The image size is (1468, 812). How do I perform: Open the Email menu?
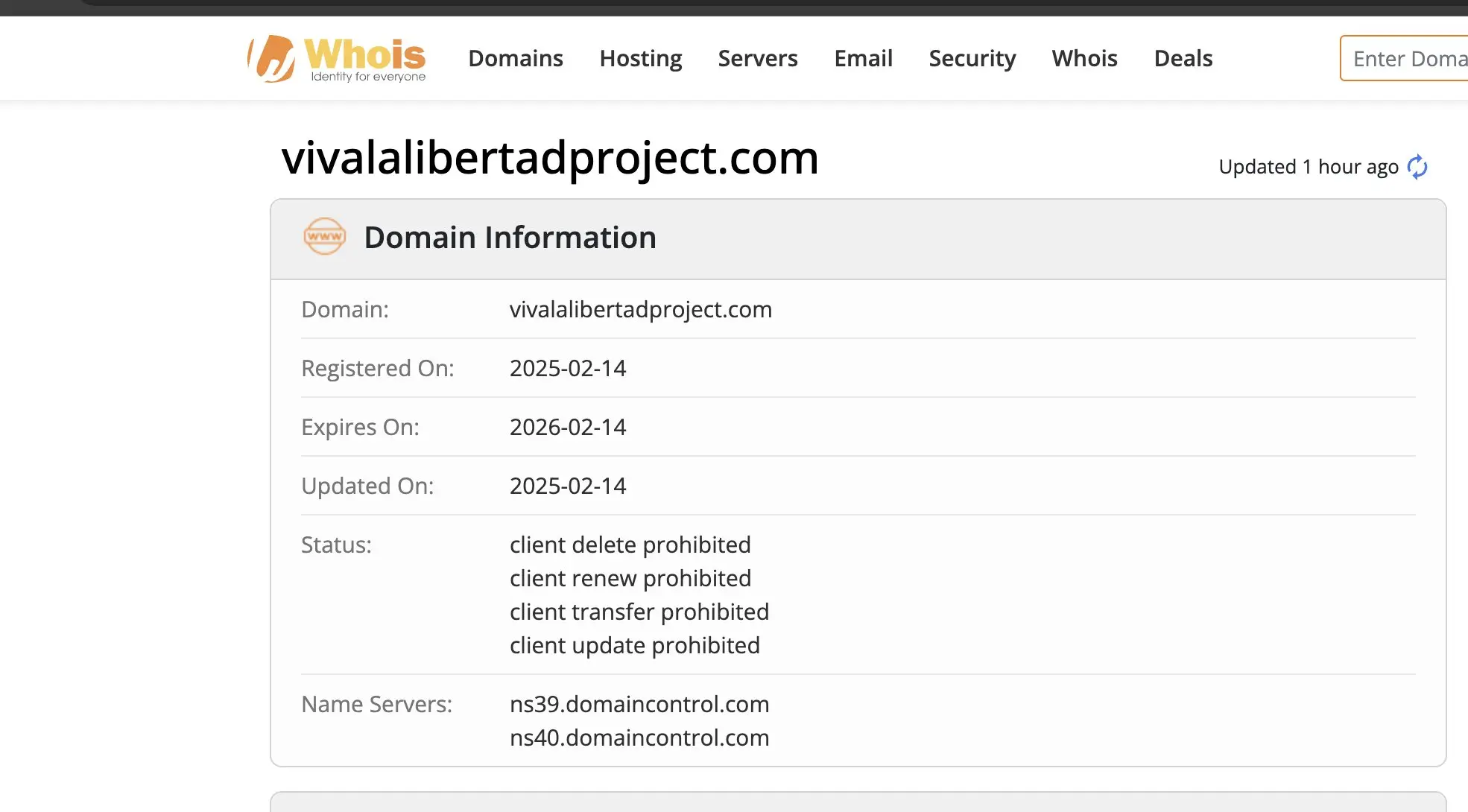click(863, 58)
